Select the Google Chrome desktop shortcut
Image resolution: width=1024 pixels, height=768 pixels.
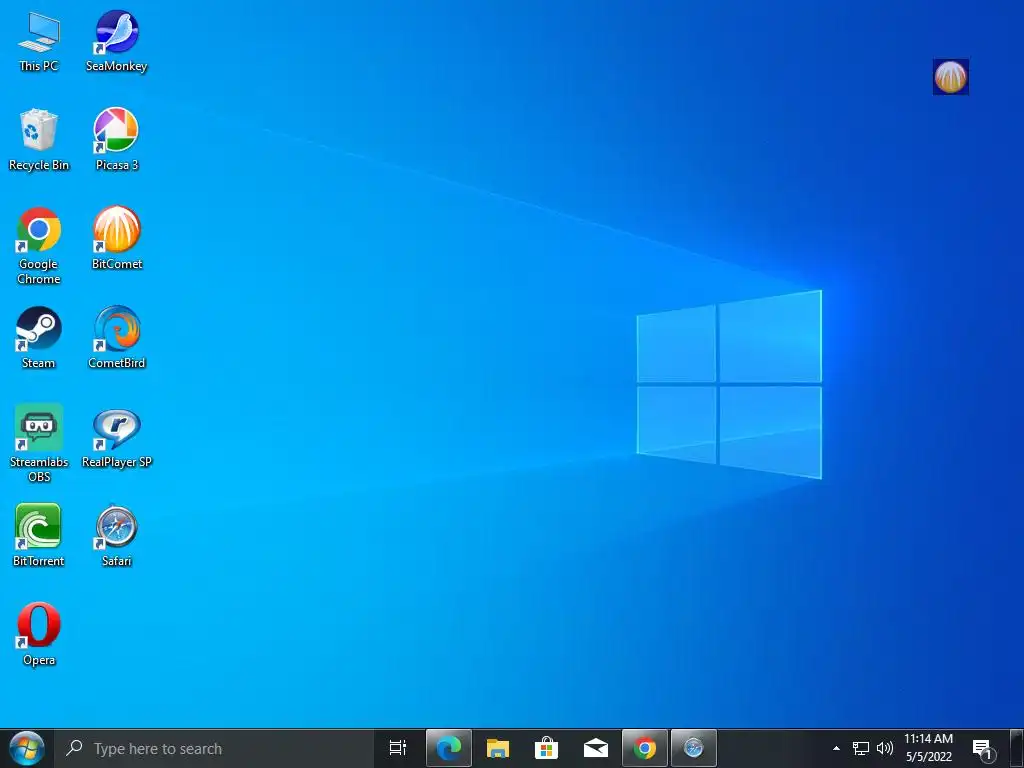click(39, 246)
